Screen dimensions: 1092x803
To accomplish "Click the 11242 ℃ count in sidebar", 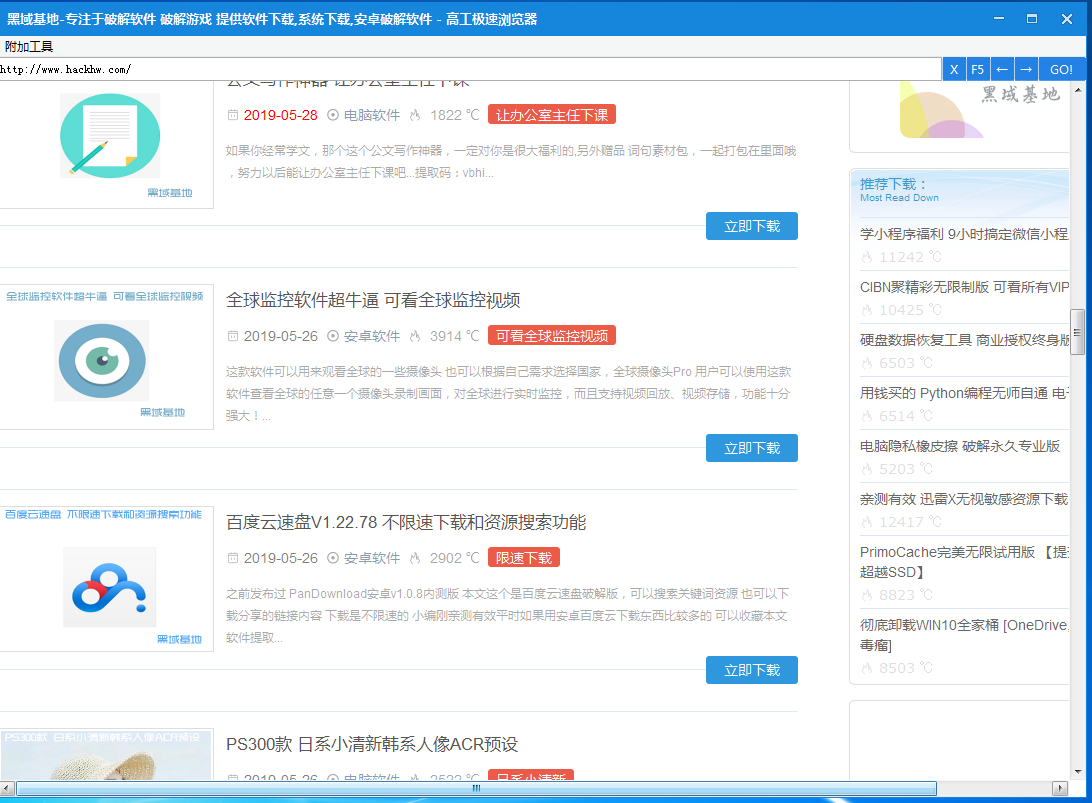I will [910, 257].
